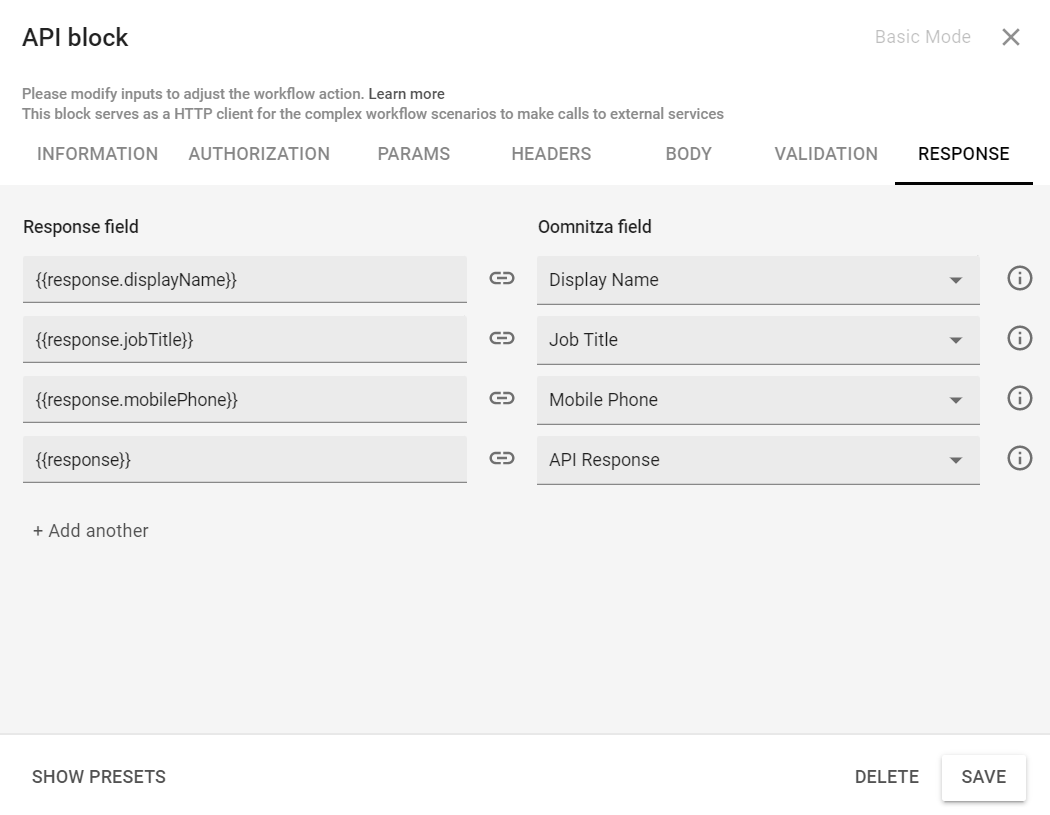Screen dimensions: 1050x815
Task: Open the Job Title field dropdown
Action: point(957,340)
